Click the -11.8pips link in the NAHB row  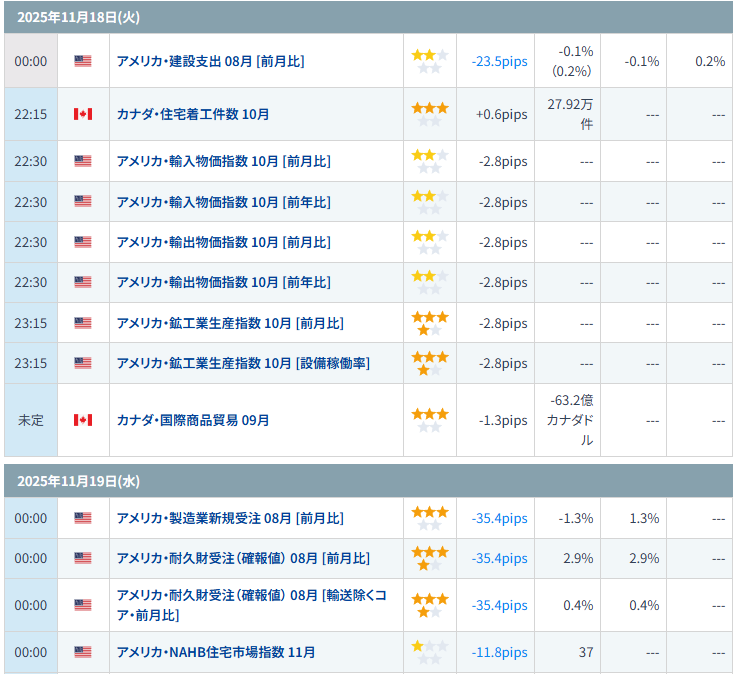click(499, 652)
